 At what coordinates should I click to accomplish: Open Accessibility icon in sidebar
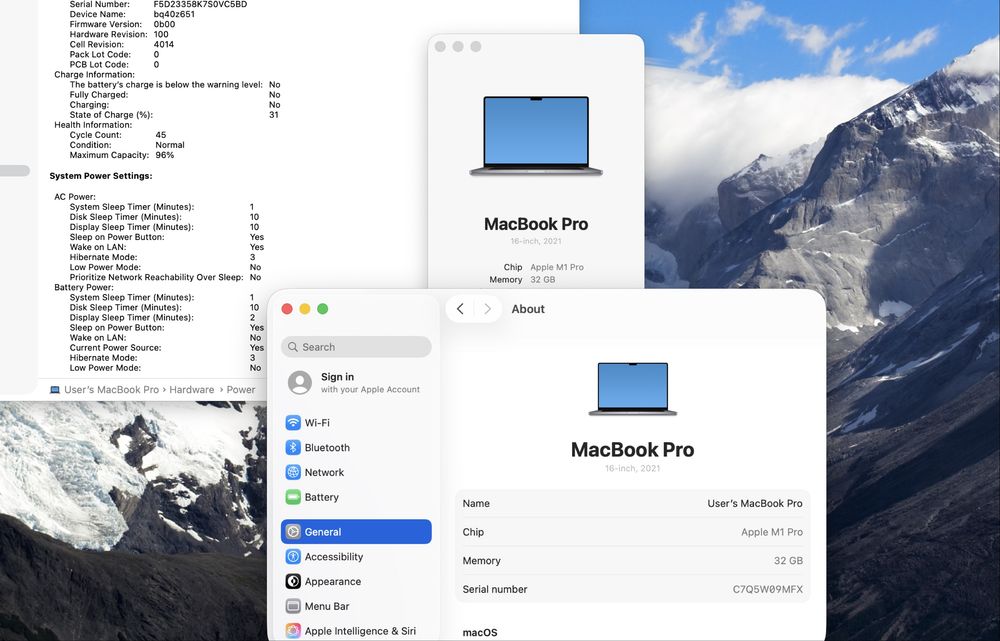[x=293, y=556]
